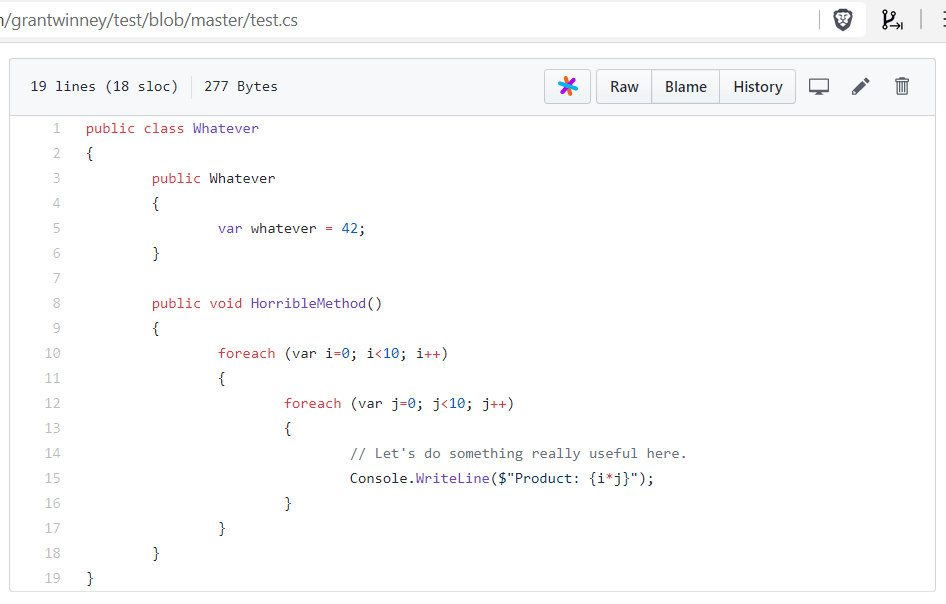Delete the file using the trash icon
Image resolution: width=946 pixels, height=604 pixels.
[x=902, y=87]
